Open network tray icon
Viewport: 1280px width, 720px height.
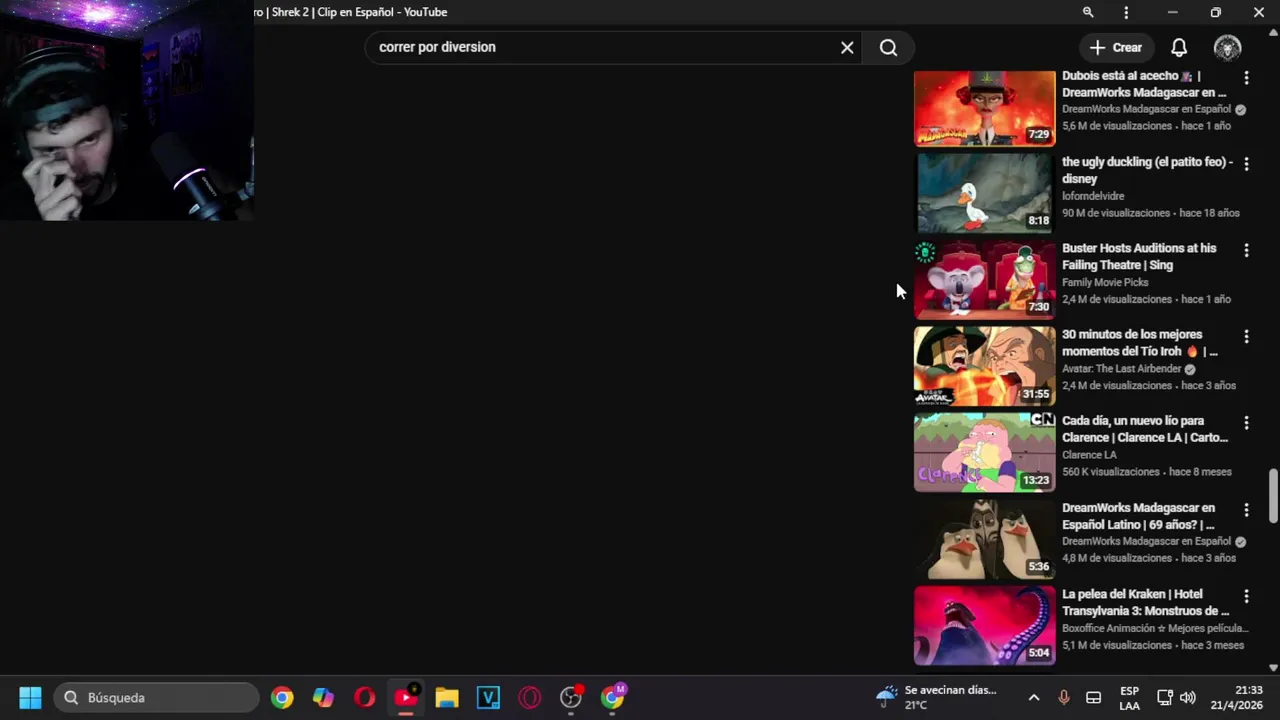pos(1164,697)
